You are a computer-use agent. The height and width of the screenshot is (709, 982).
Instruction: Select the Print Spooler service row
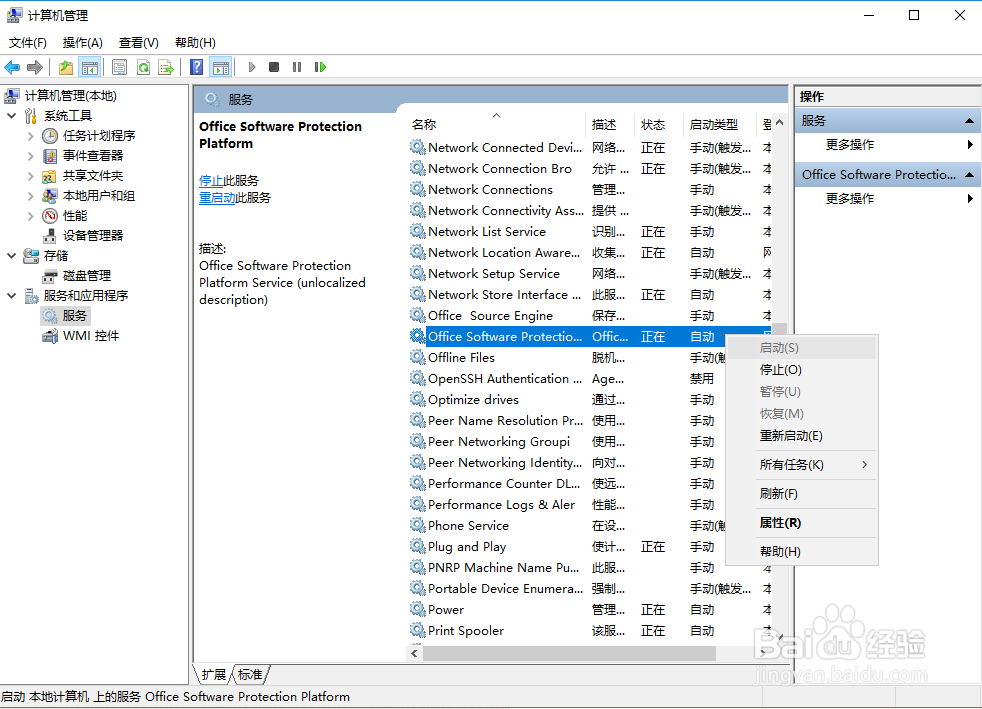click(x=590, y=631)
